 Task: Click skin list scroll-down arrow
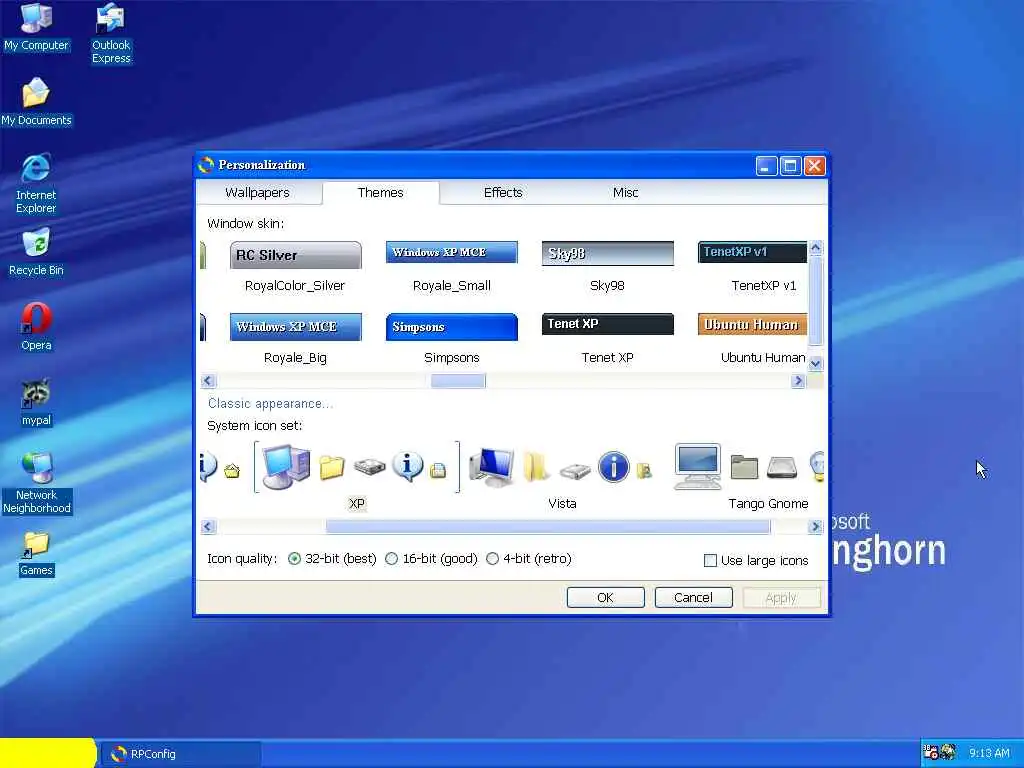(x=815, y=364)
